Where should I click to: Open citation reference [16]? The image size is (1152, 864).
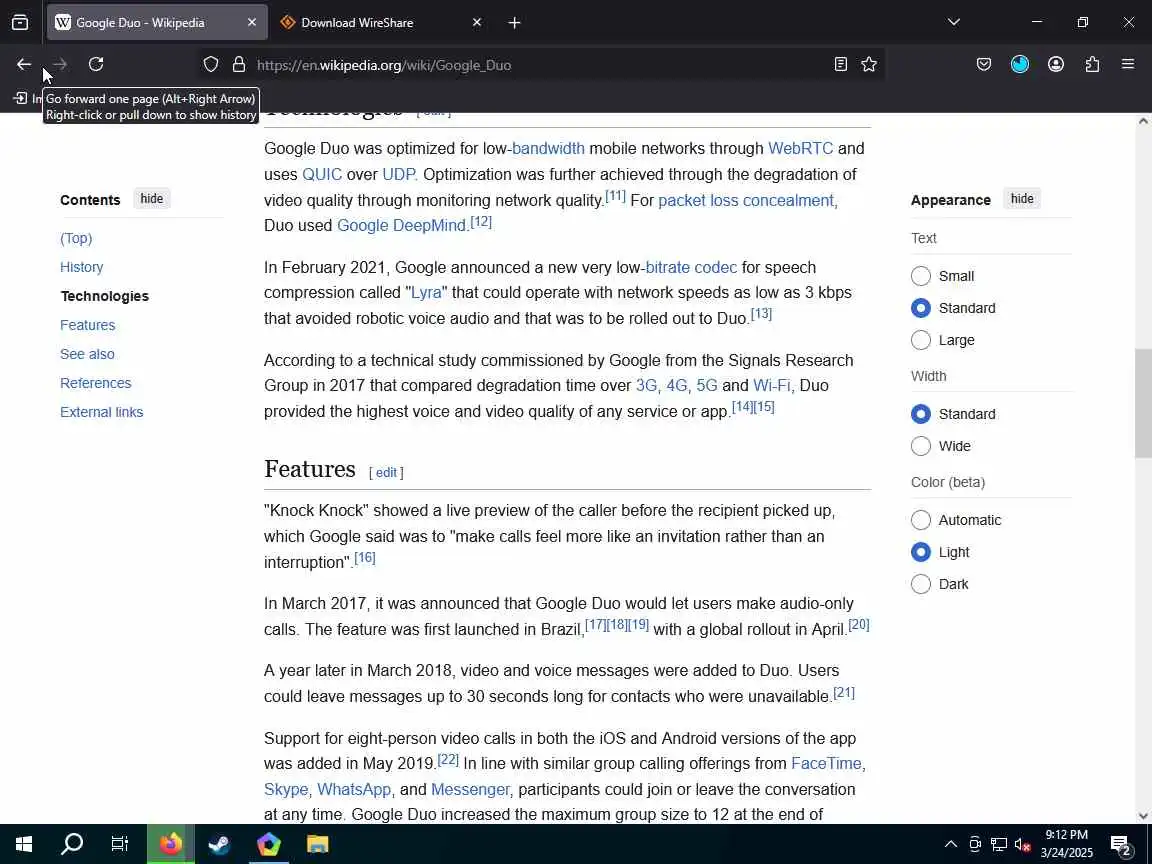(x=364, y=558)
